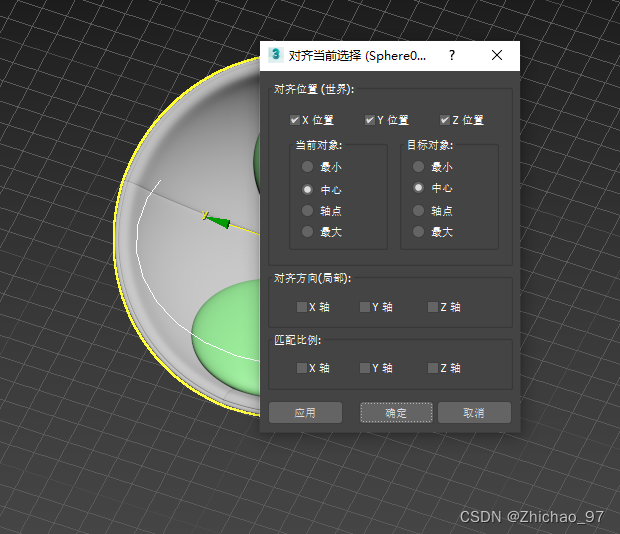This screenshot has width=620, height=534.
Task: Select 轴点 under 当前对象
Action: pyautogui.click(x=307, y=210)
